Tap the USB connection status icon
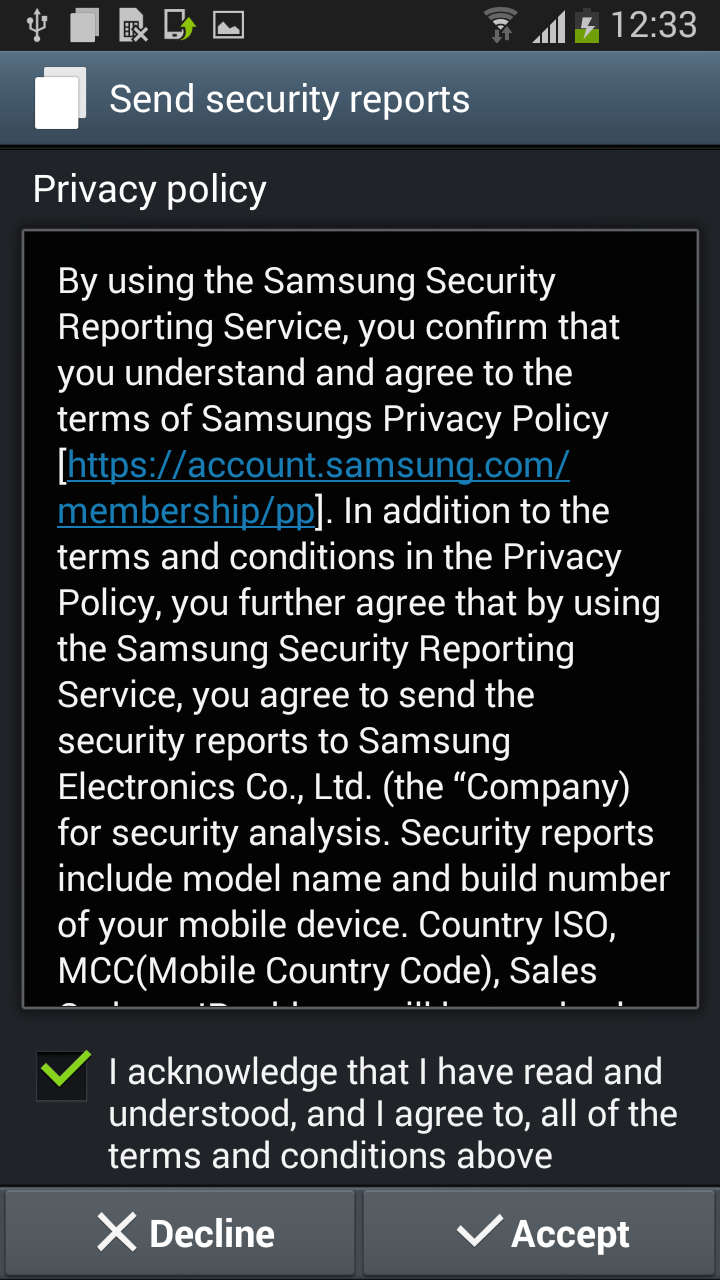The width and height of the screenshot is (720, 1280). 37,25
